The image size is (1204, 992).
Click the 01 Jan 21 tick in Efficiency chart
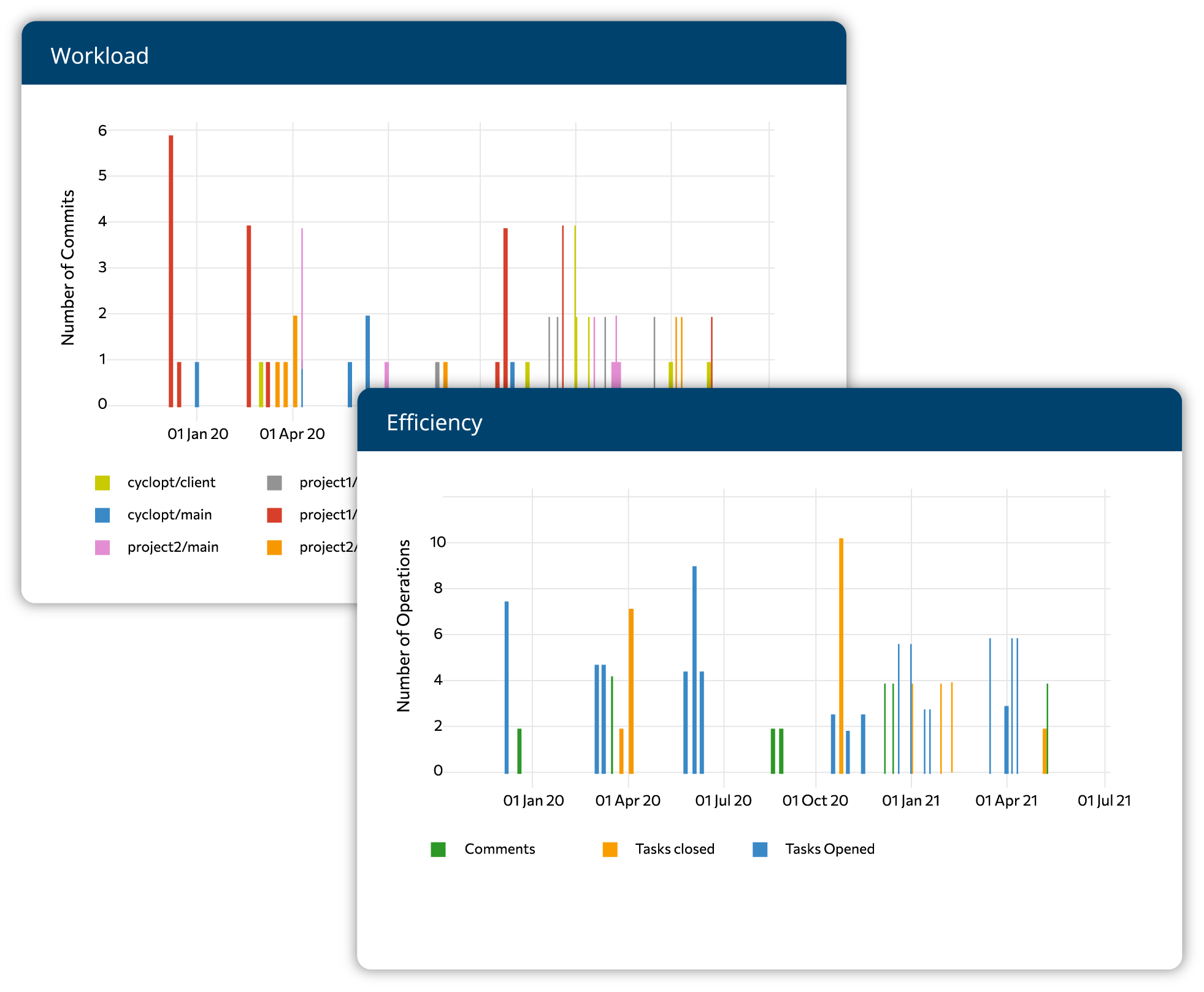911,801
